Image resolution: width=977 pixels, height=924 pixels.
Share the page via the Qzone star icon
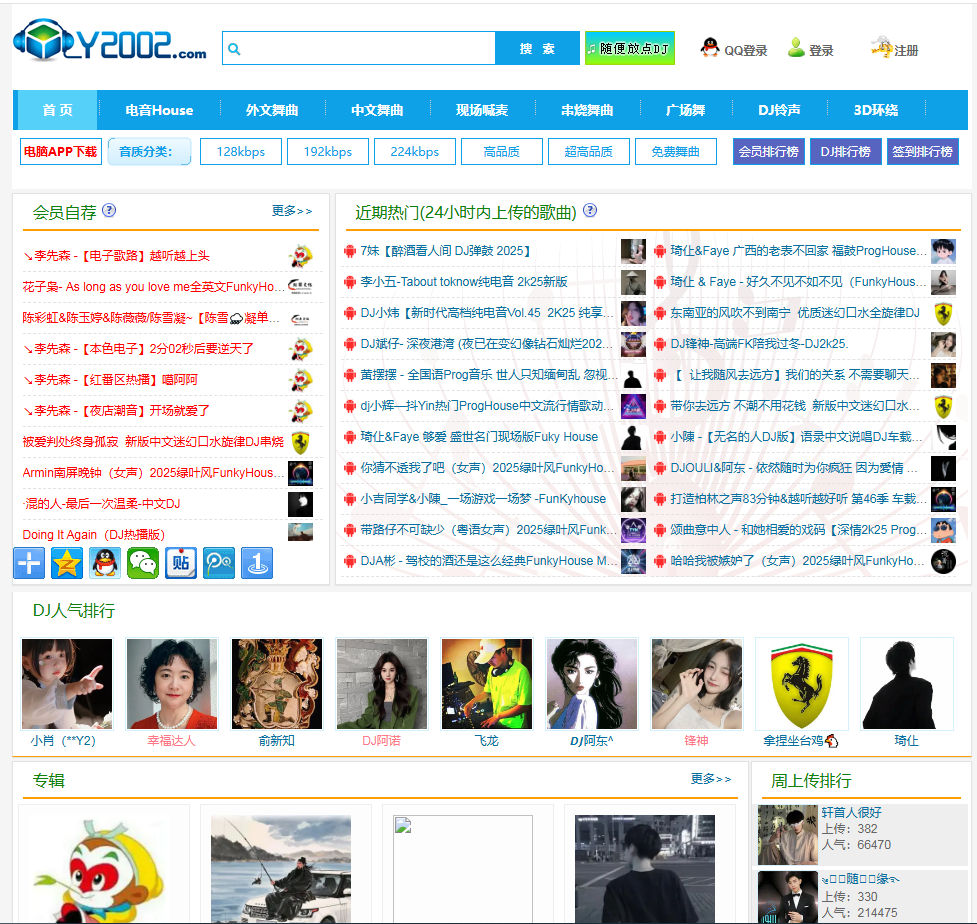click(66, 563)
